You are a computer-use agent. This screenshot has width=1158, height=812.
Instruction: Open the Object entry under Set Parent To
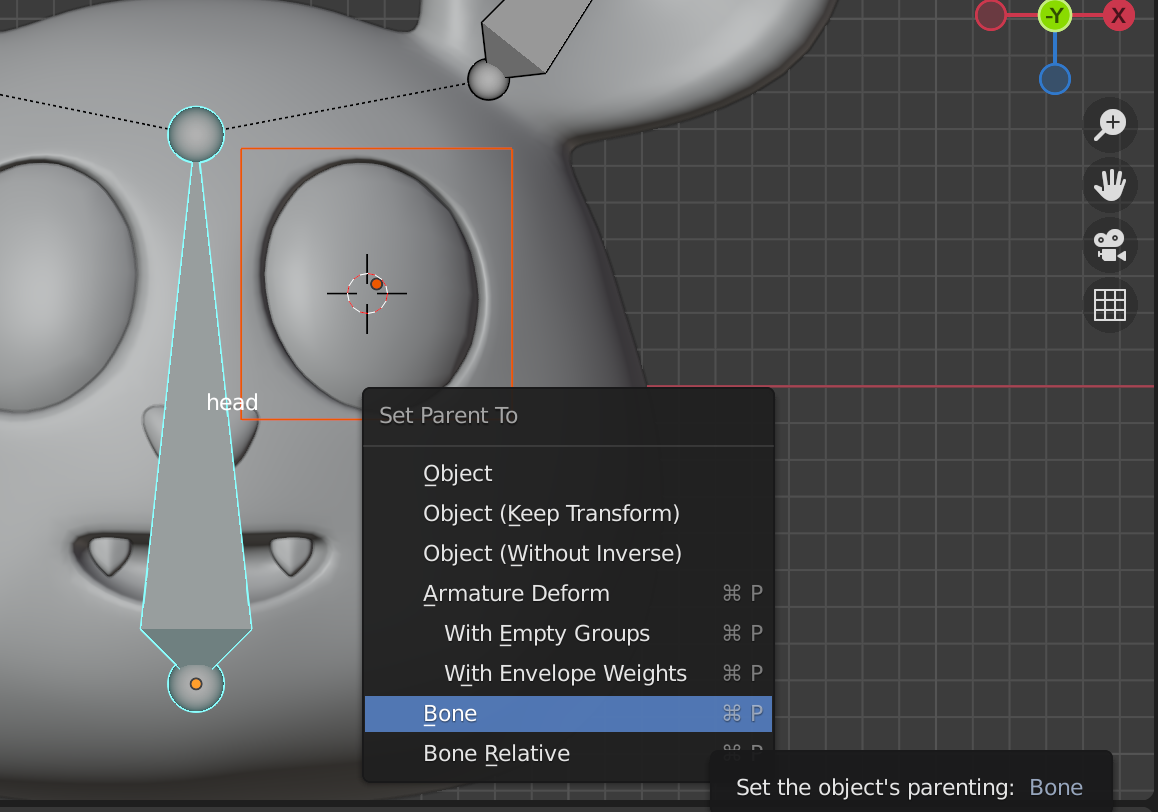pyautogui.click(x=458, y=473)
